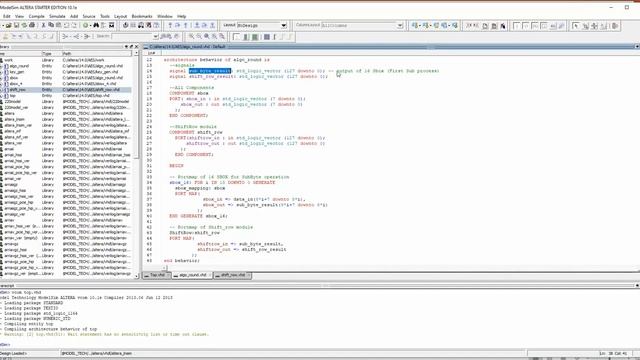Click the Redo toolbar icon
Screen dimensions: 640x360
pyautogui.click(x=75, y=25)
